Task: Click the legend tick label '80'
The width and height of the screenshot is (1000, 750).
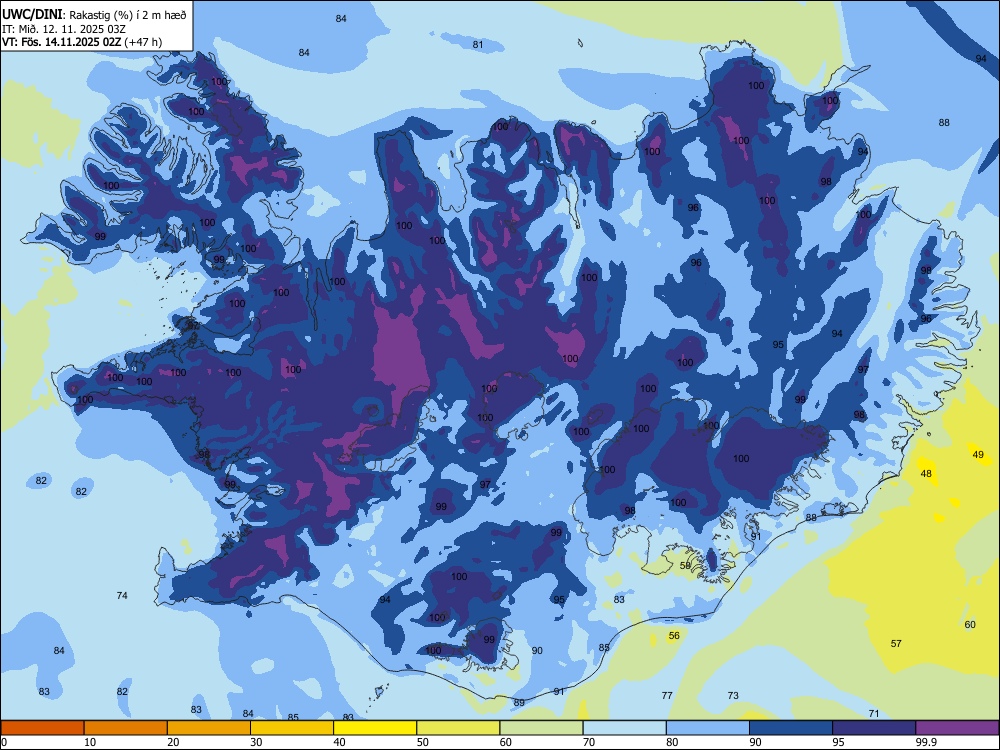Action: [x=672, y=742]
